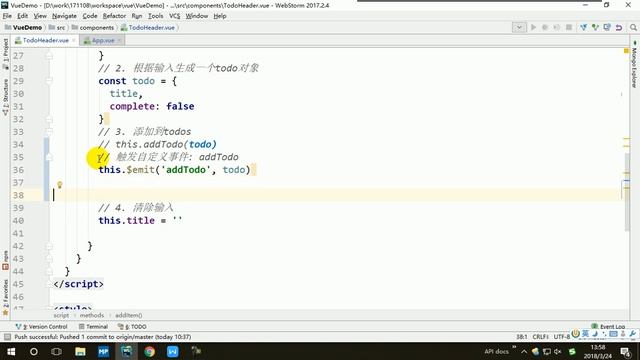Image resolution: width=640 pixels, height=360 pixels.
Task: Open the Help menu
Action: [x=220, y=16]
